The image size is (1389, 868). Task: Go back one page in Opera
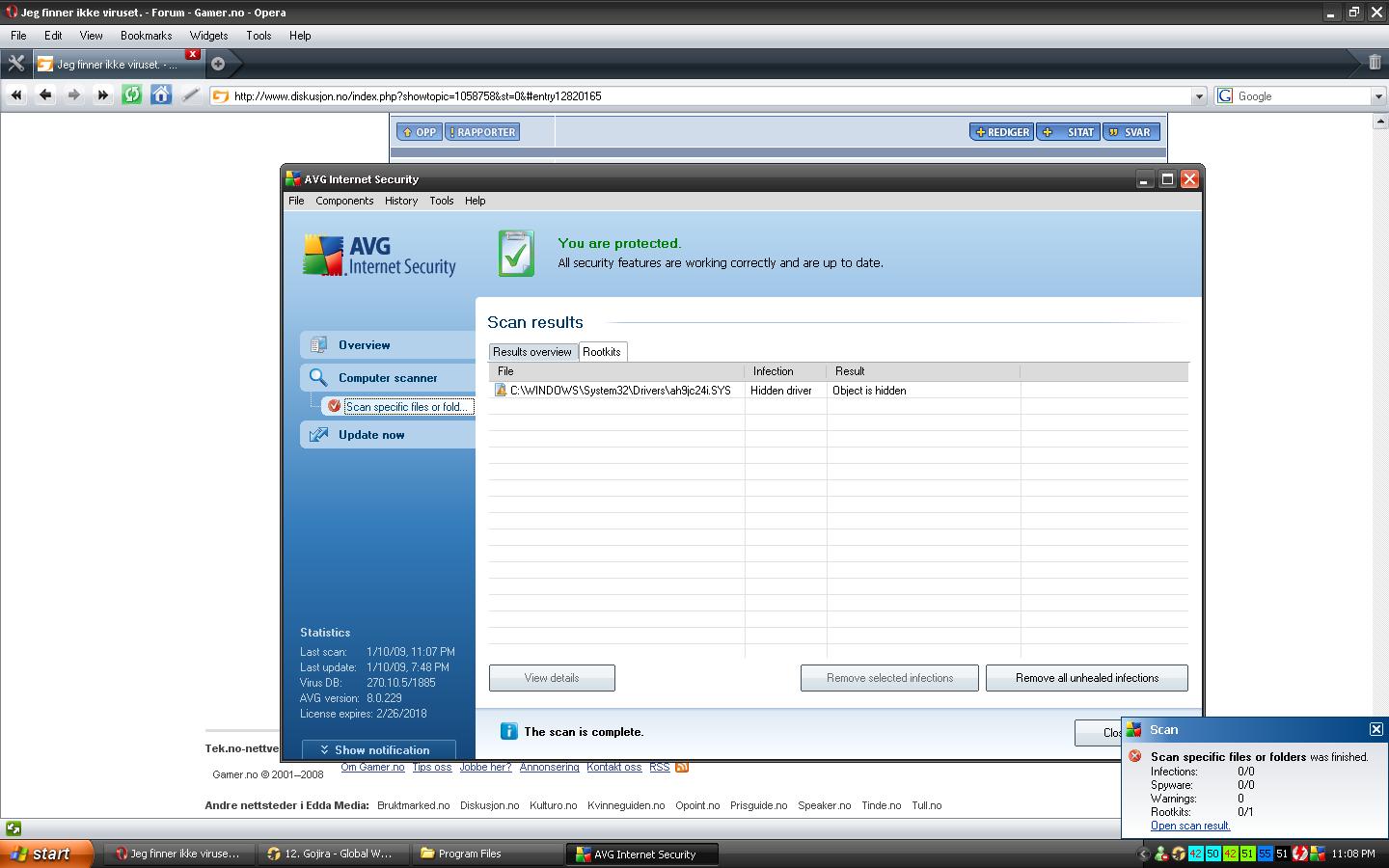coord(44,95)
